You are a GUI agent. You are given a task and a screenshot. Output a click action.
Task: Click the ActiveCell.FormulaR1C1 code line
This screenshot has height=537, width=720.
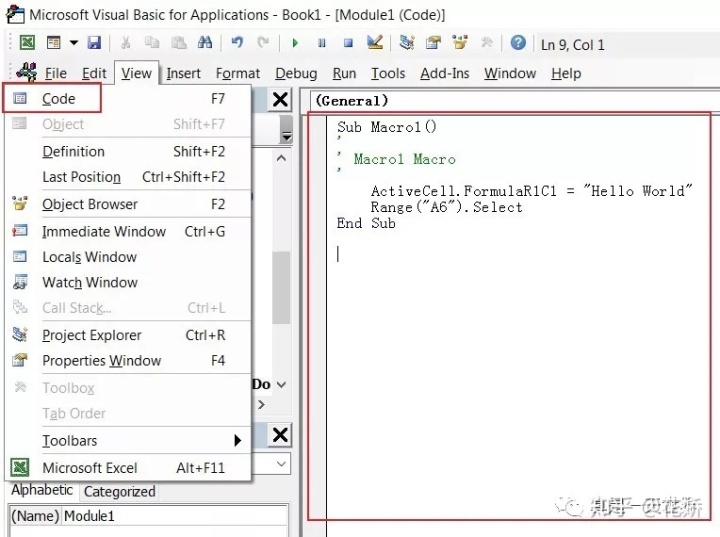tap(531, 191)
